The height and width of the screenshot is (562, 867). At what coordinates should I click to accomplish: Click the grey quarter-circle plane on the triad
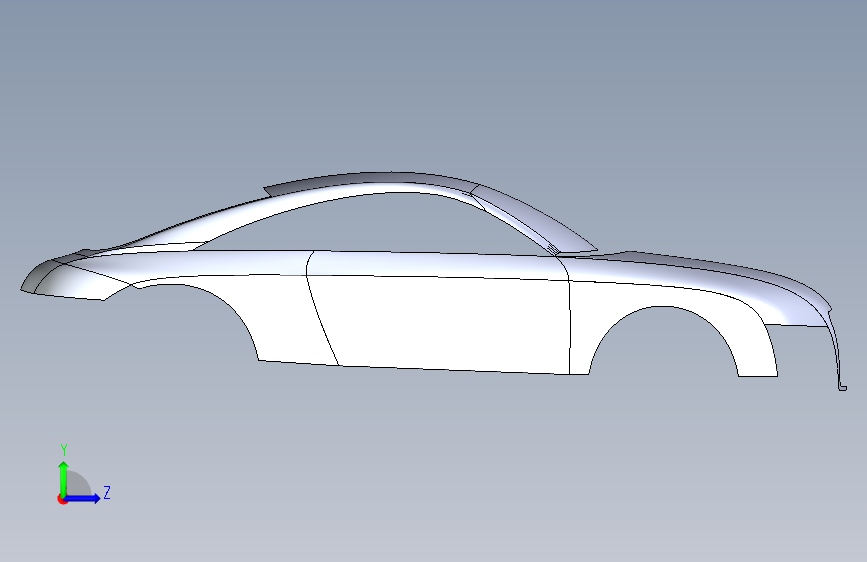79,485
